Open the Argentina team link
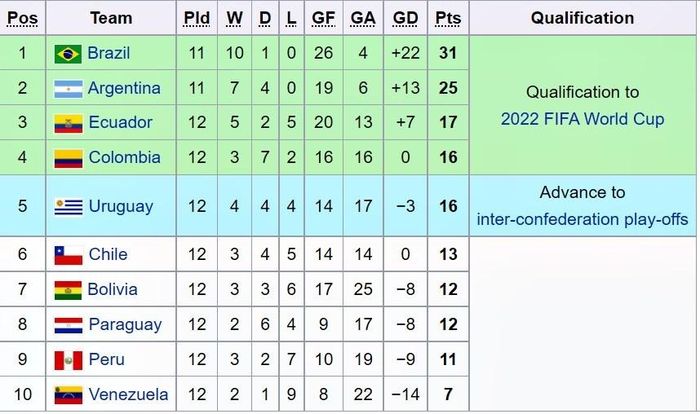The height and width of the screenshot is (414, 700). (x=124, y=88)
